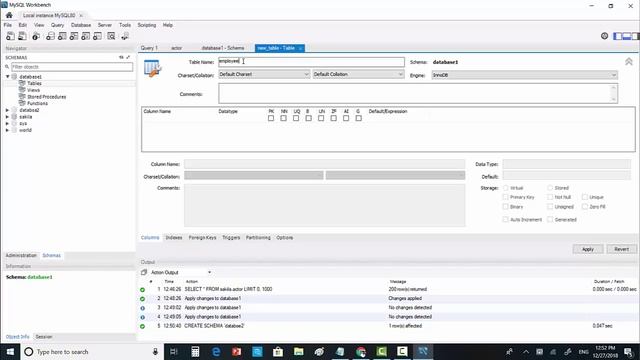Select Stored Procedures under database1
This screenshot has width=640, height=360.
point(47,97)
